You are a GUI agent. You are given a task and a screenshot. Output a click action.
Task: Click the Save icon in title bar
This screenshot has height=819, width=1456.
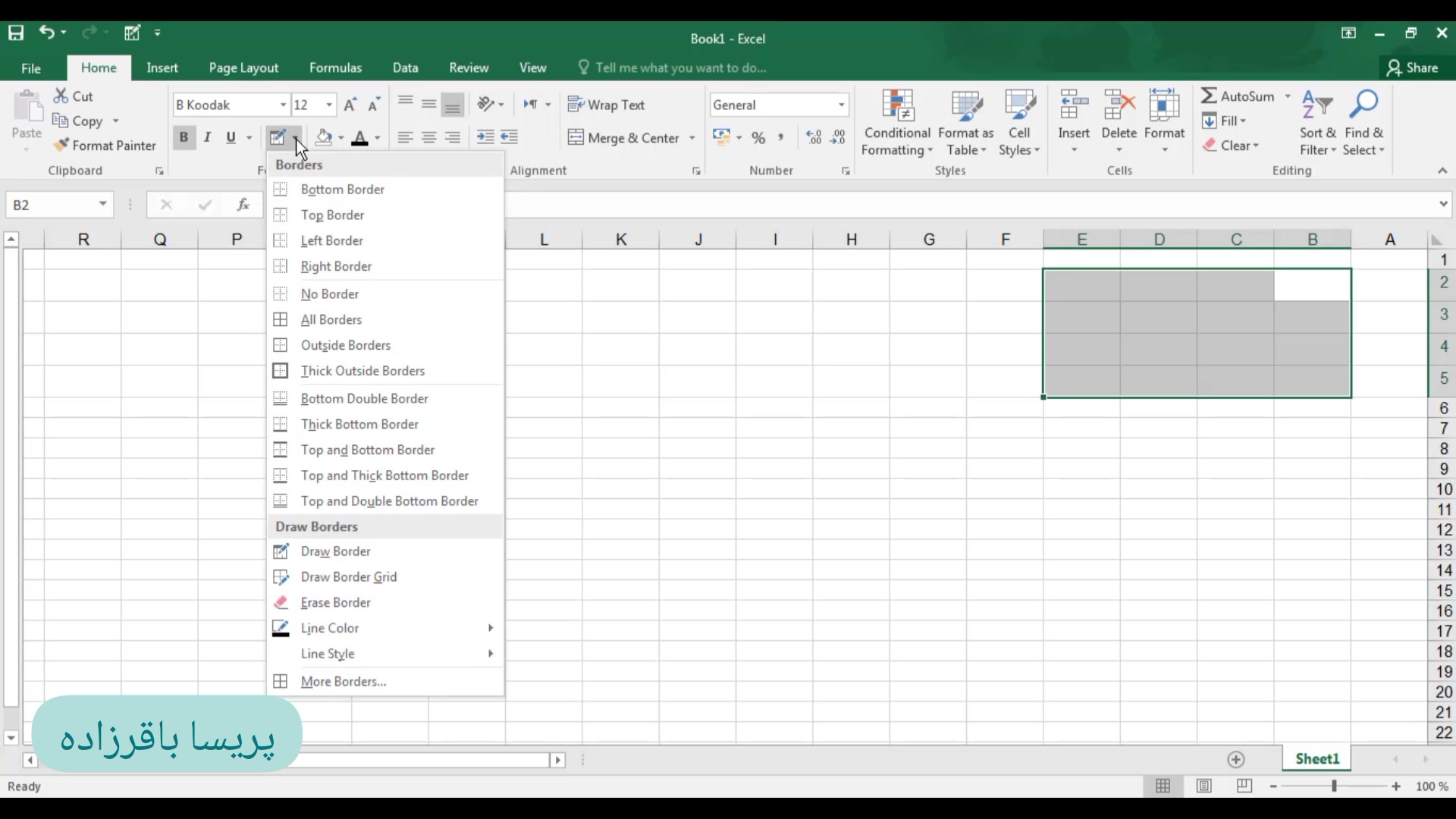[16, 33]
